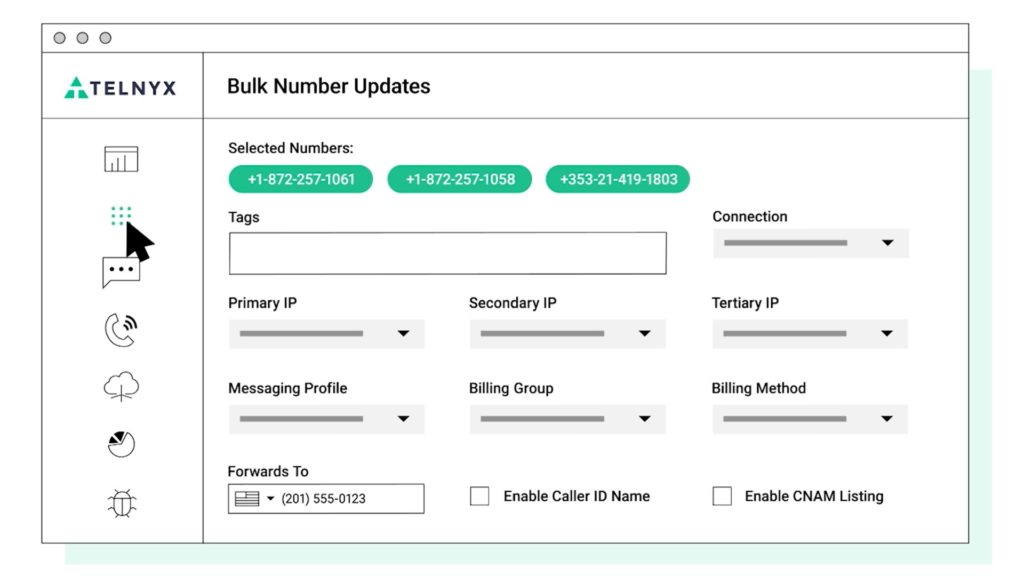The width and height of the screenshot is (1024, 576).
Task: Select the number +1-872-257-1061
Action: [300, 179]
